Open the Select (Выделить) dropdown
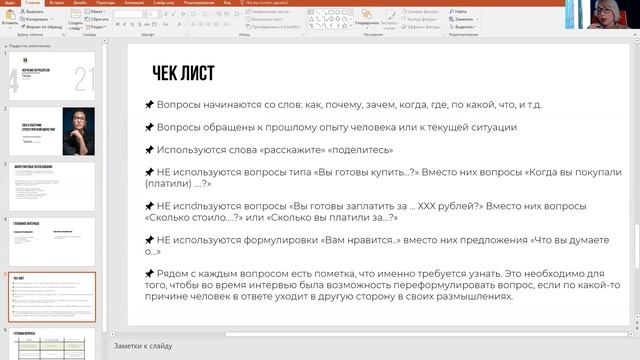The image size is (640, 360). click(463, 27)
